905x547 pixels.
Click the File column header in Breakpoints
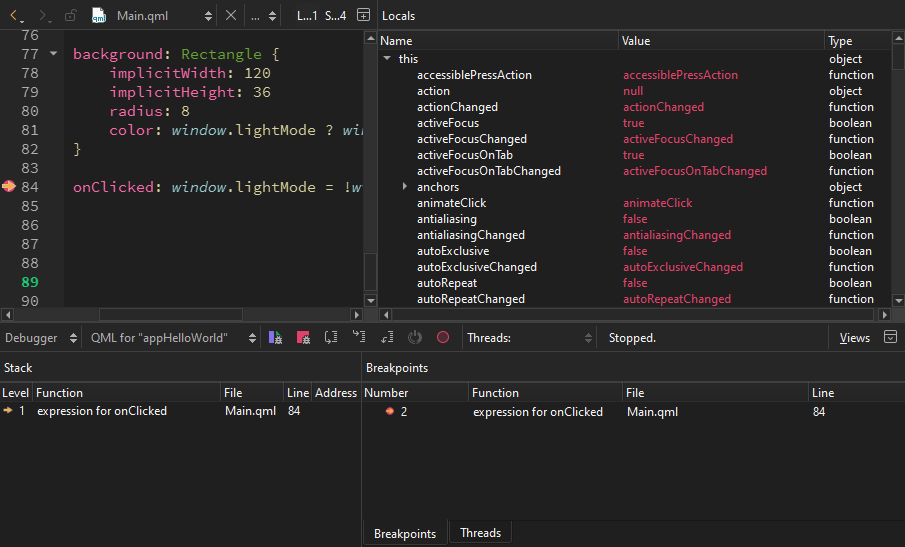[715, 392]
